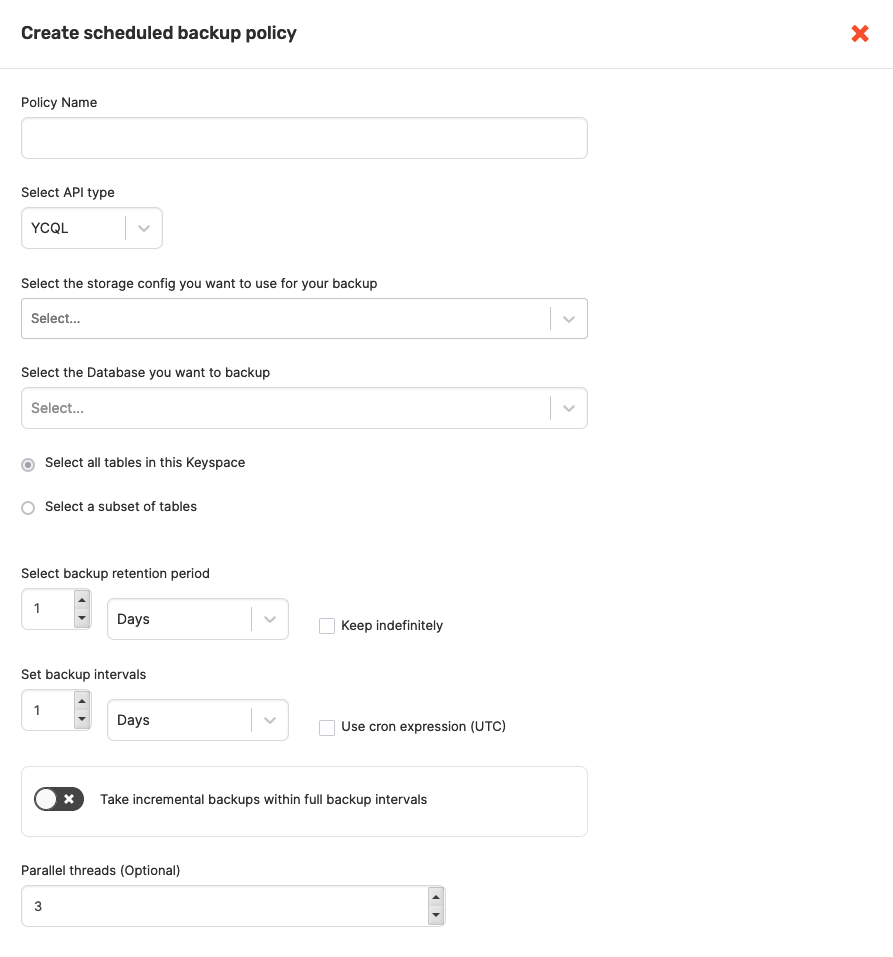The image size is (893, 957).
Task: Increment the backup retention period value
Action: [83, 600]
